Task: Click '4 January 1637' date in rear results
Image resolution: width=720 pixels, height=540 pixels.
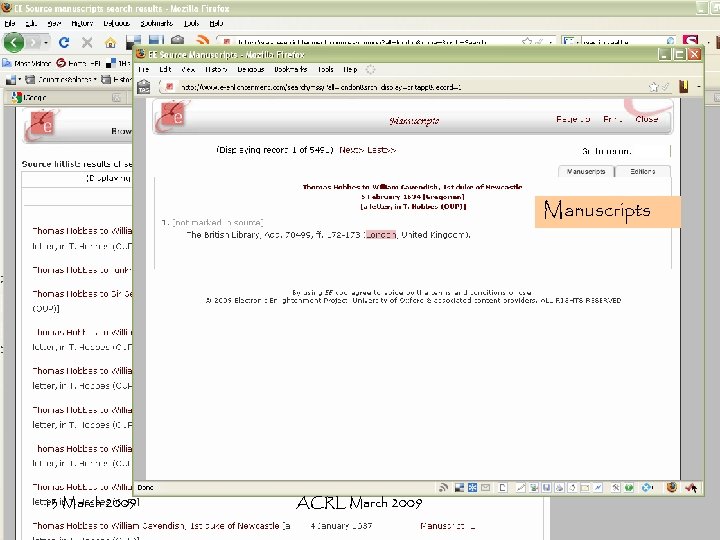Action: pos(341,526)
